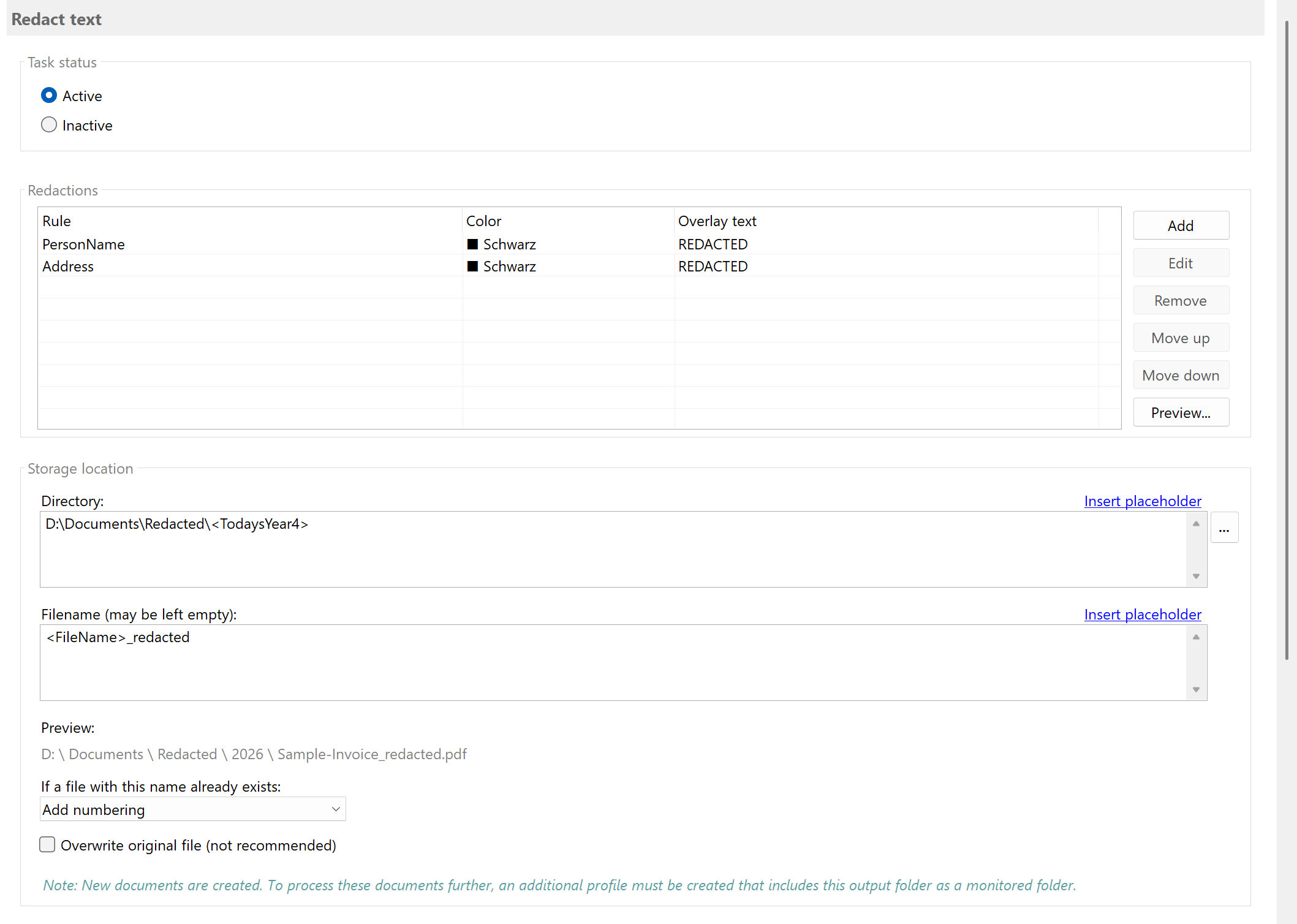Open the file-exists action dropdown

193,809
